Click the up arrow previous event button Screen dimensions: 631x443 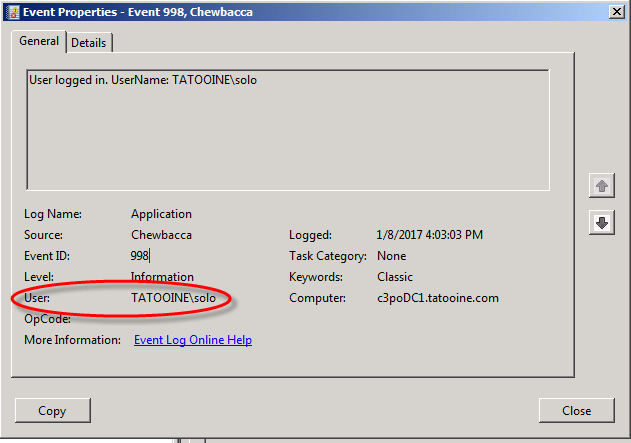[602, 186]
